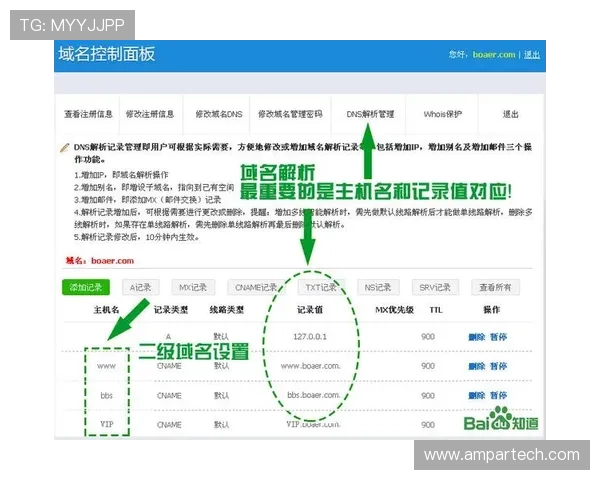Click the 主机名 column header

pyautogui.click(x=106, y=310)
